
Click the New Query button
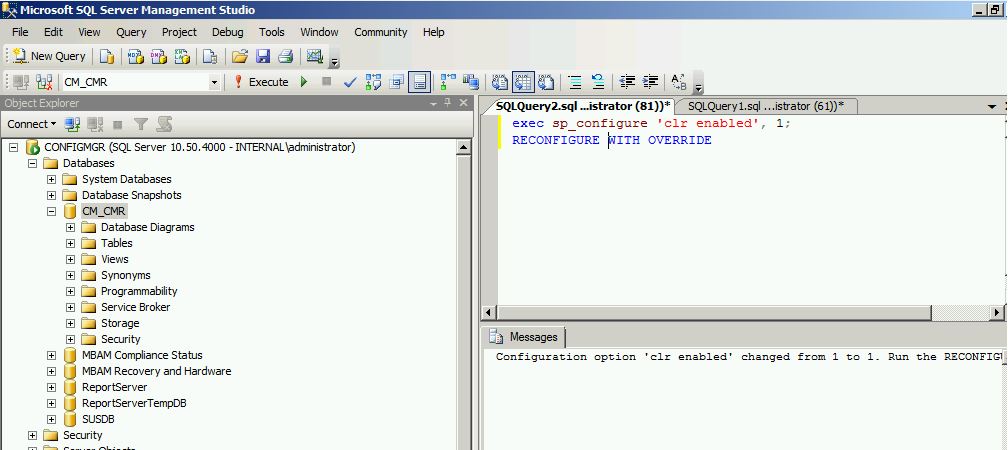point(49,57)
